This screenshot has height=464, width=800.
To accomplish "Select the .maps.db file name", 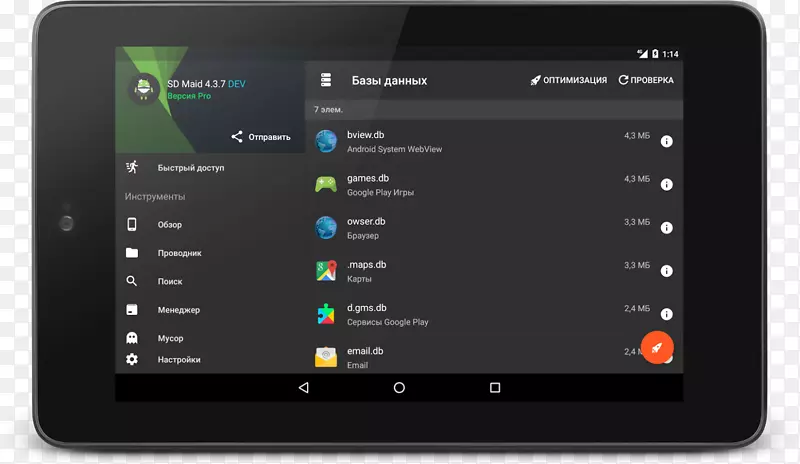I will 367,264.
